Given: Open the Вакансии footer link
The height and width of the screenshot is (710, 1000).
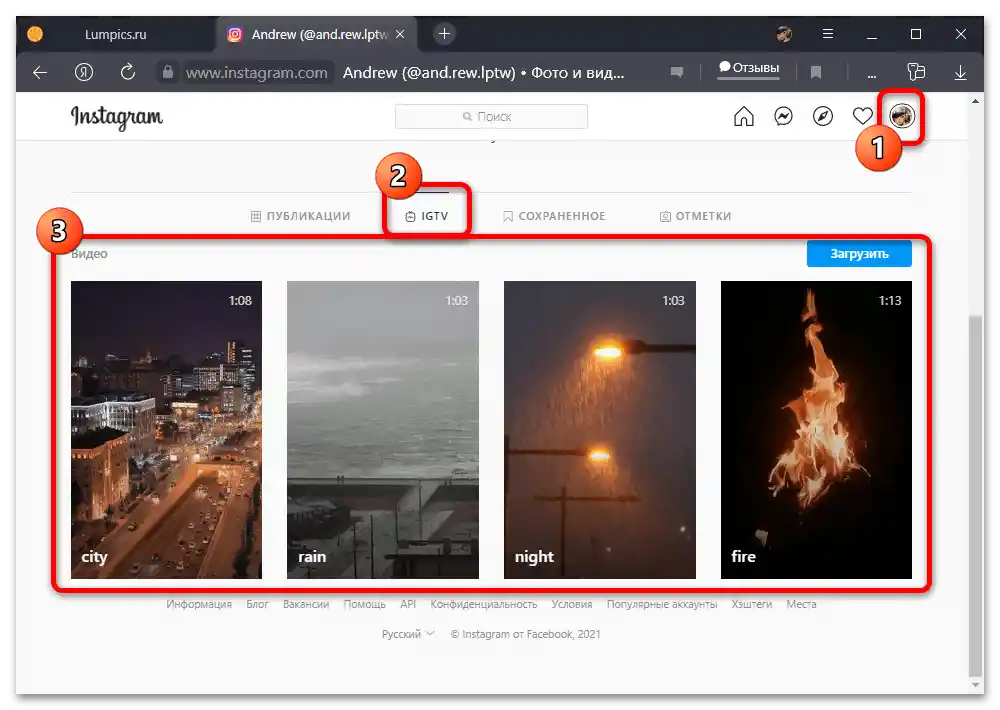Looking at the screenshot, I should pyautogui.click(x=306, y=604).
